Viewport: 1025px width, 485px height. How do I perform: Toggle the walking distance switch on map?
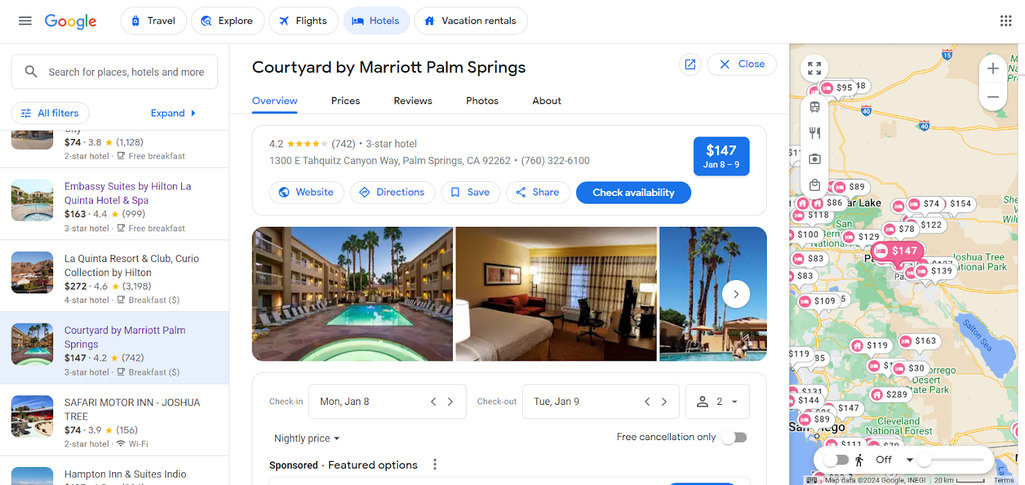click(x=838, y=460)
